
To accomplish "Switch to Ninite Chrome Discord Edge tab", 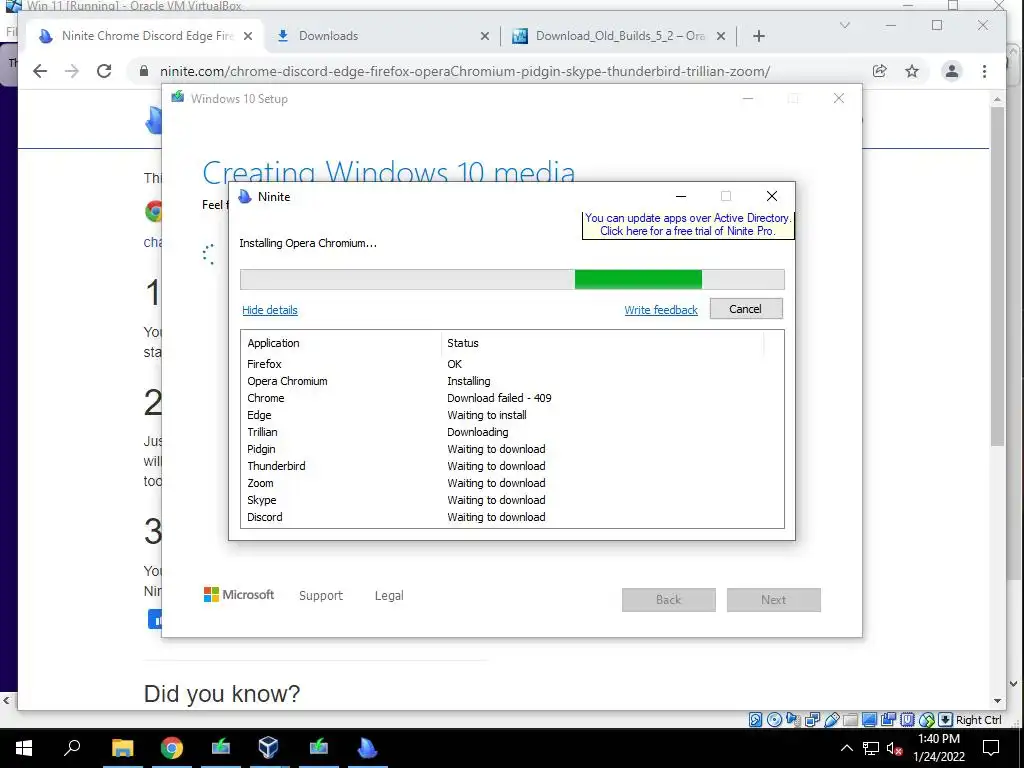I will coord(146,36).
